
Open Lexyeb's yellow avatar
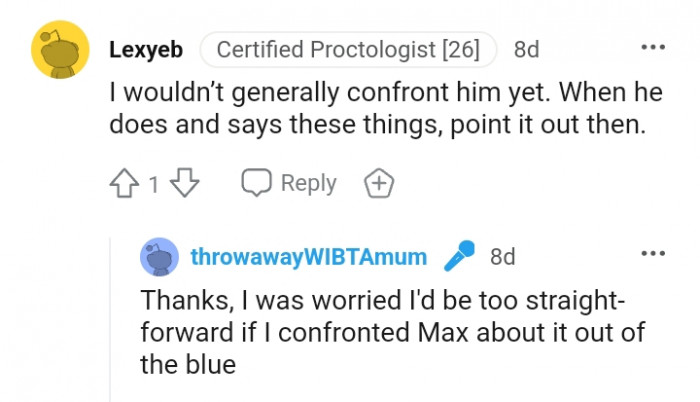tap(60, 50)
